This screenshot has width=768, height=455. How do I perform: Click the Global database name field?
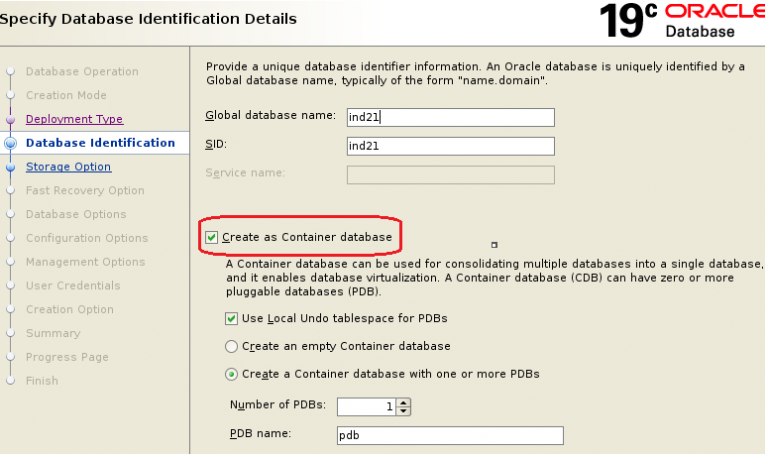[x=450, y=117]
